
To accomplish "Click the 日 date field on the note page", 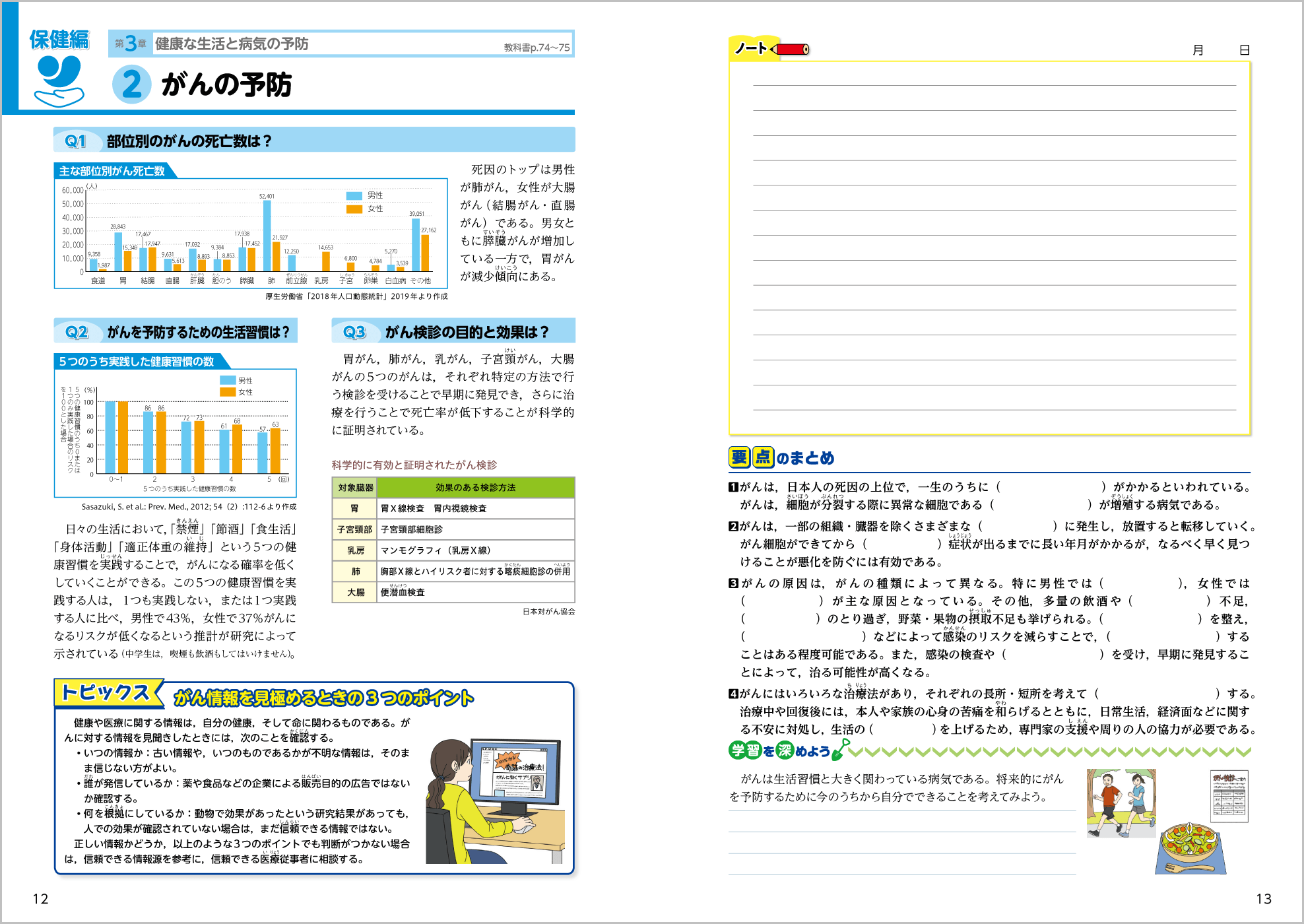I will tap(1245, 50).
